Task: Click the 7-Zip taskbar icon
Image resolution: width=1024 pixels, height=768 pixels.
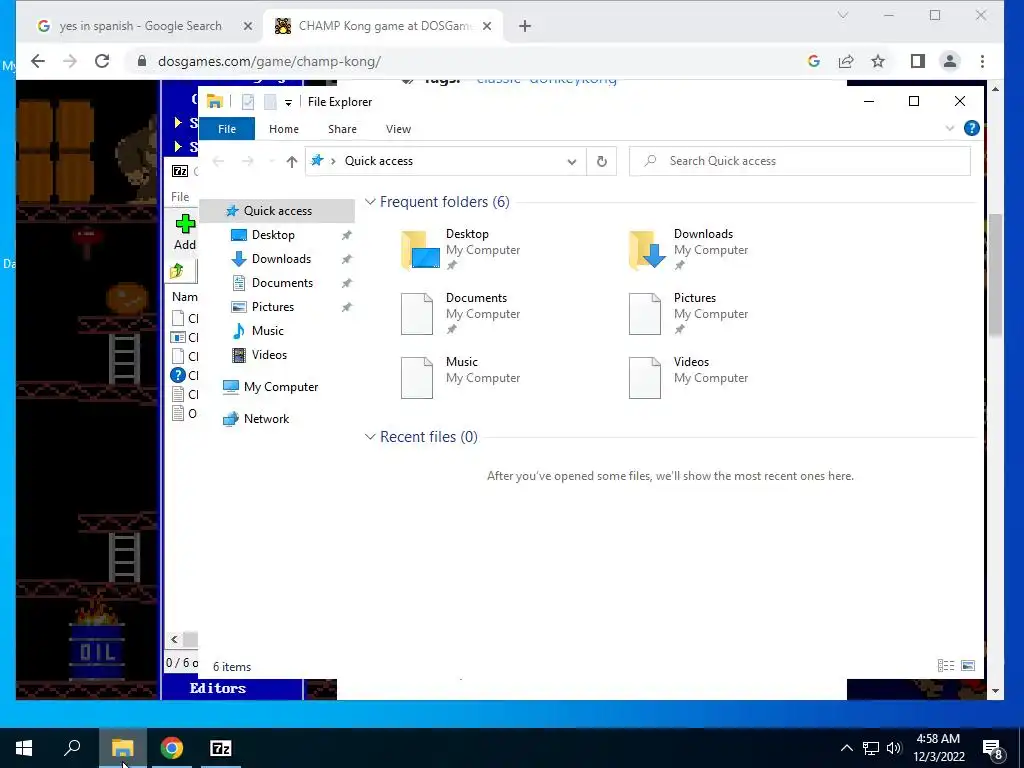Action: [221, 748]
